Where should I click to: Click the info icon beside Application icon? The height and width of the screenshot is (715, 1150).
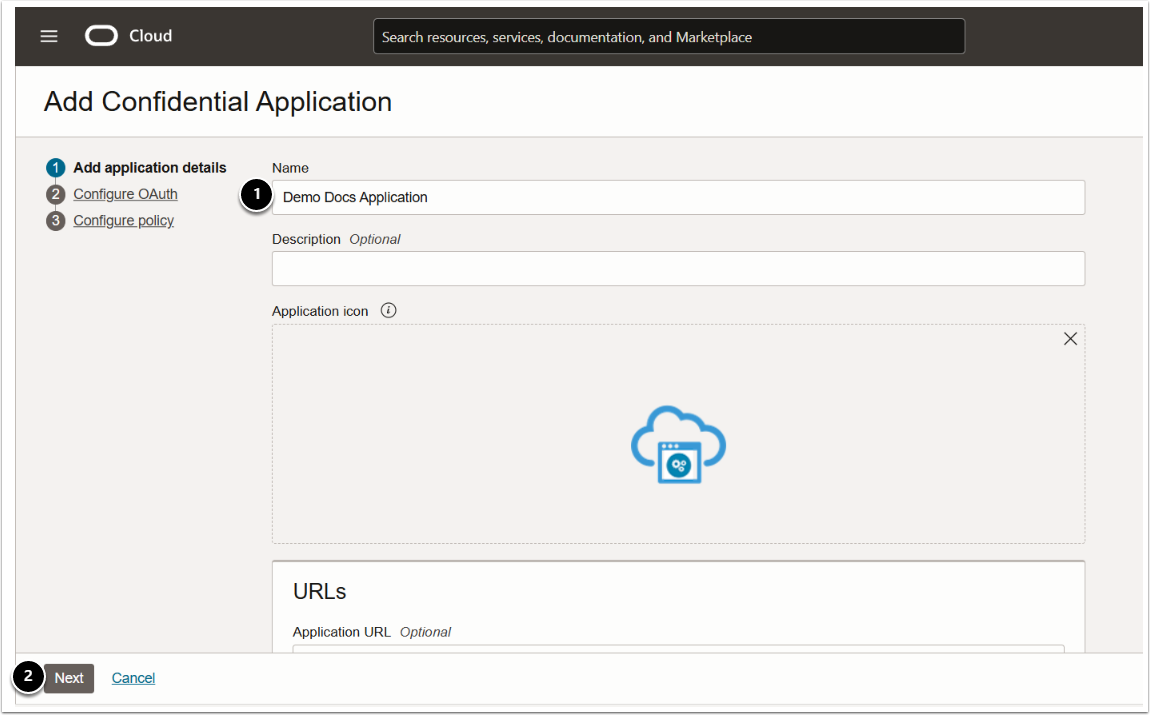tap(389, 311)
